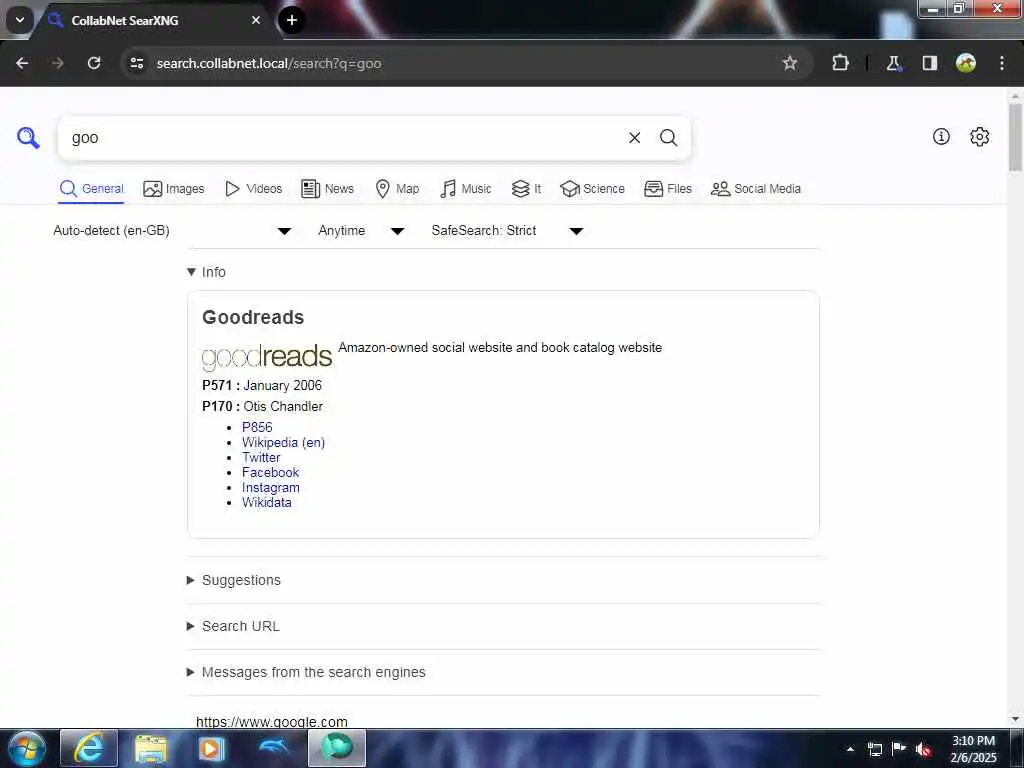Switch to the Images category tab

point(174,189)
